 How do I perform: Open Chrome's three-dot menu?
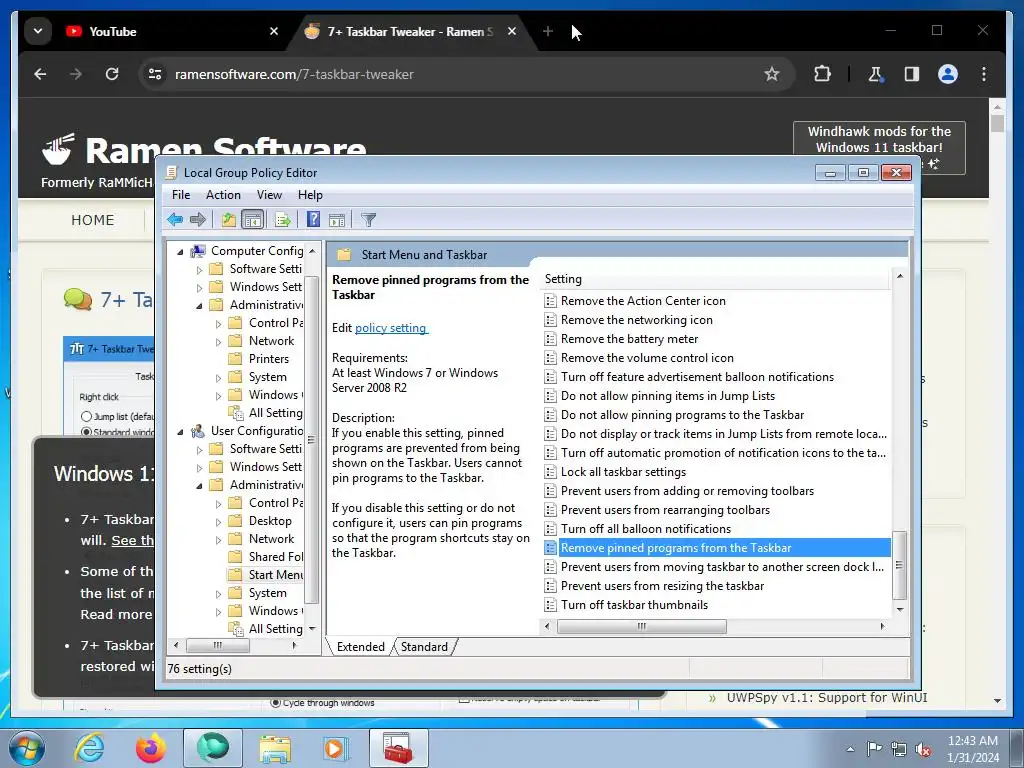click(x=984, y=74)
